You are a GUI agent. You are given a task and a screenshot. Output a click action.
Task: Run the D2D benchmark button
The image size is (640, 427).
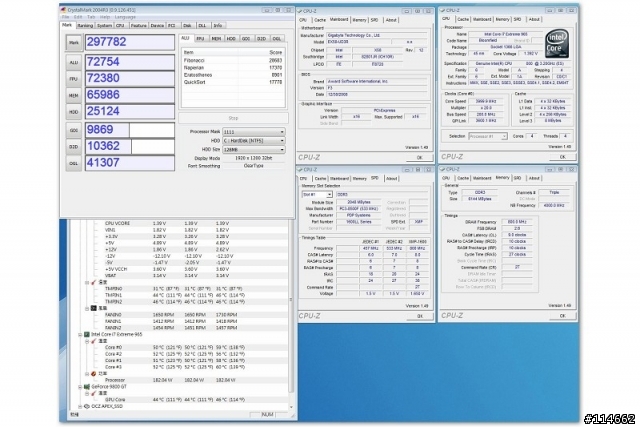pos(74,147)
